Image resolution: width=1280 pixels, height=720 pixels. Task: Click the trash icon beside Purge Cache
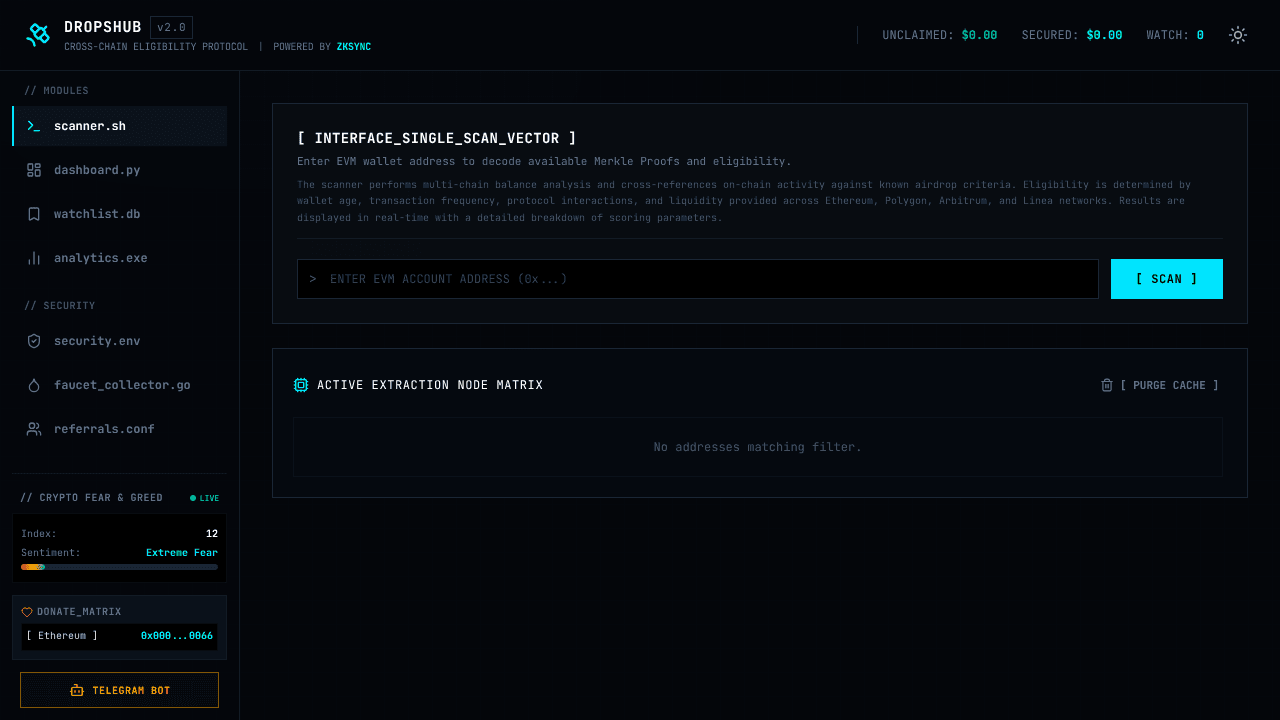pos(1107,385)
